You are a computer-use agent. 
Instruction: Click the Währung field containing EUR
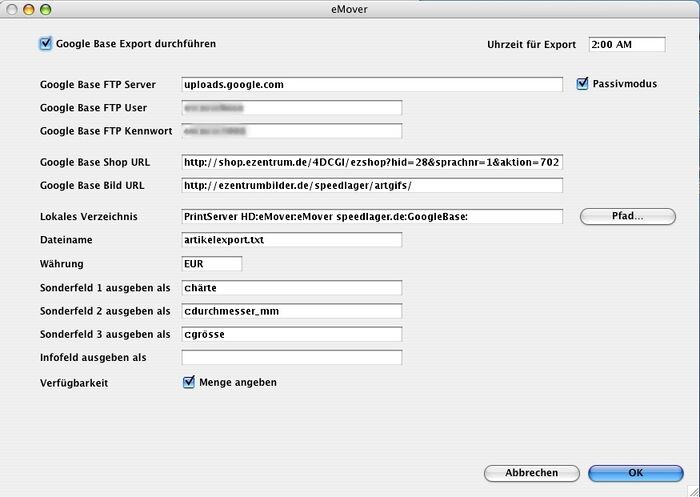pos(212,264)
